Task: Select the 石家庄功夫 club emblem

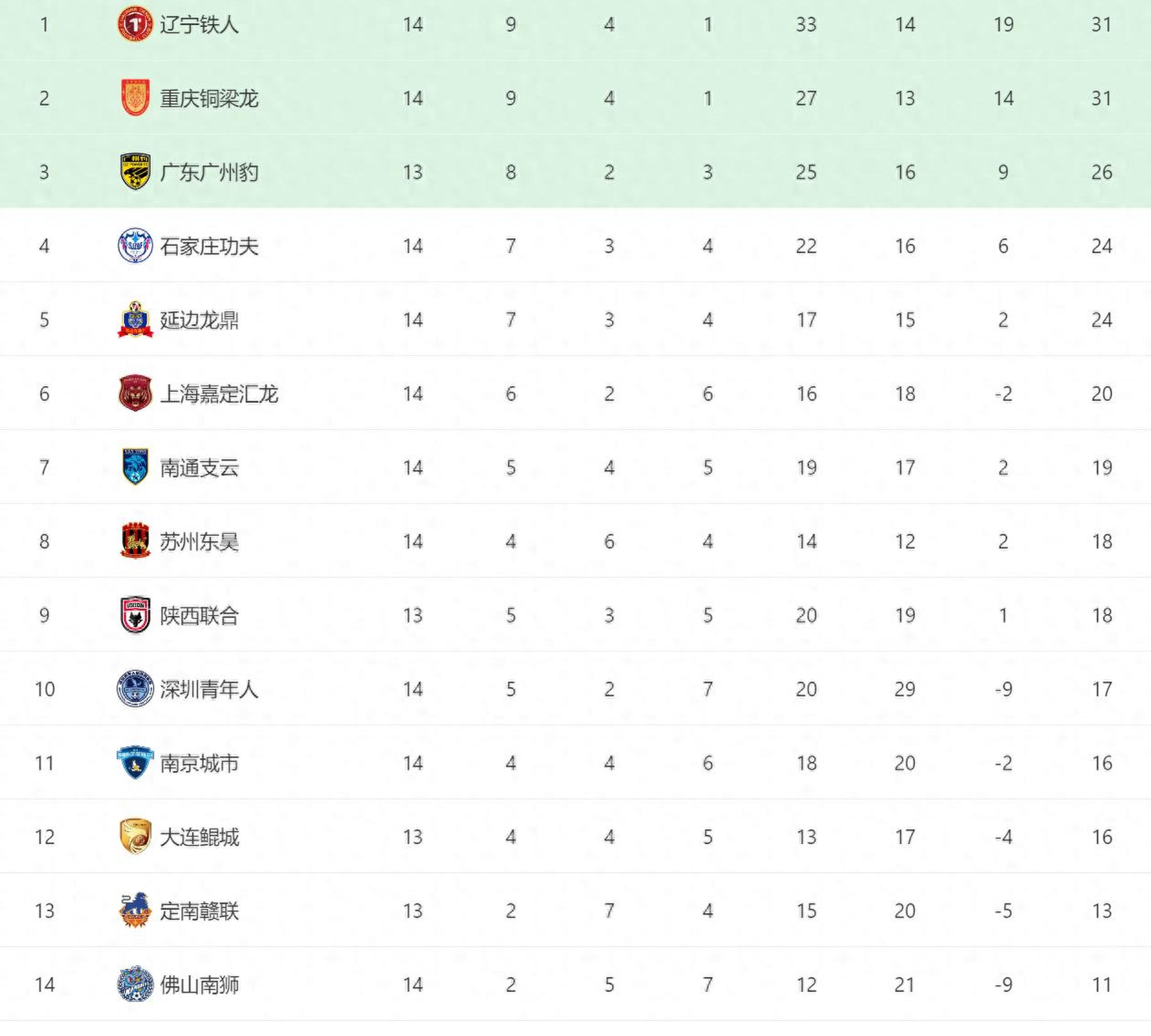Action: click(x=135, y=245)
